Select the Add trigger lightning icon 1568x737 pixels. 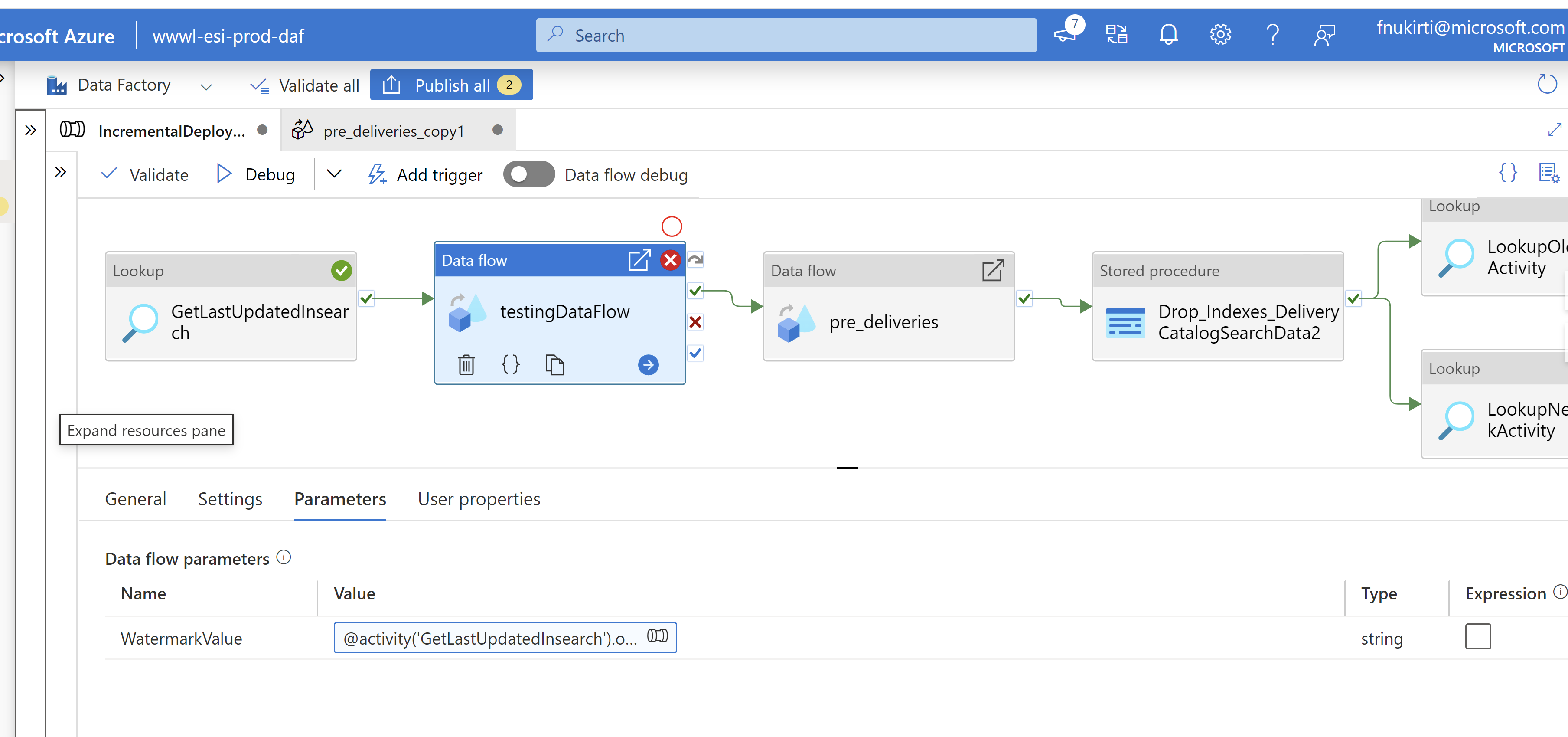pyautogui.click(x=378, y=174)
